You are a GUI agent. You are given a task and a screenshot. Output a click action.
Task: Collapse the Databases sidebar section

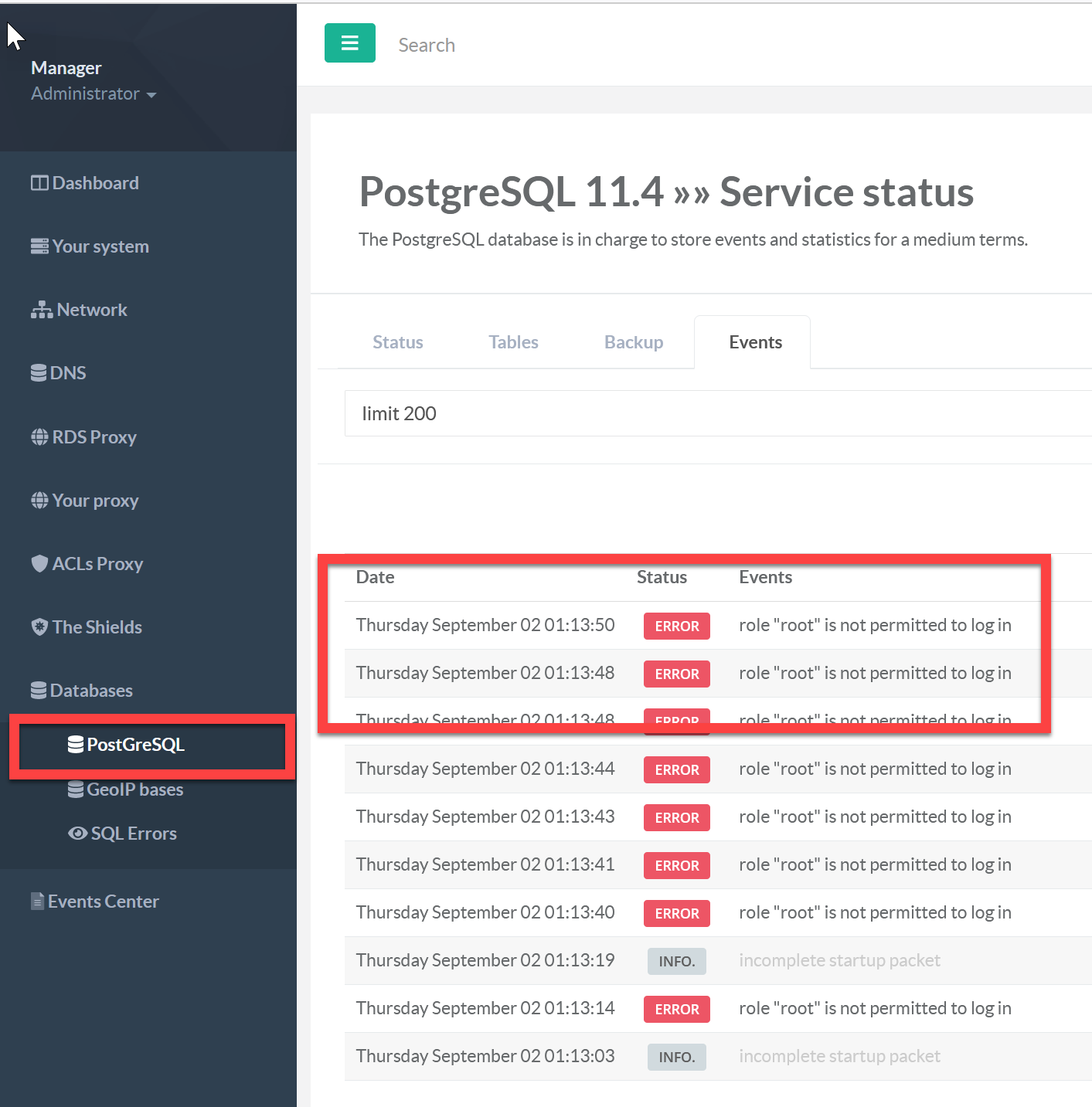90,691
